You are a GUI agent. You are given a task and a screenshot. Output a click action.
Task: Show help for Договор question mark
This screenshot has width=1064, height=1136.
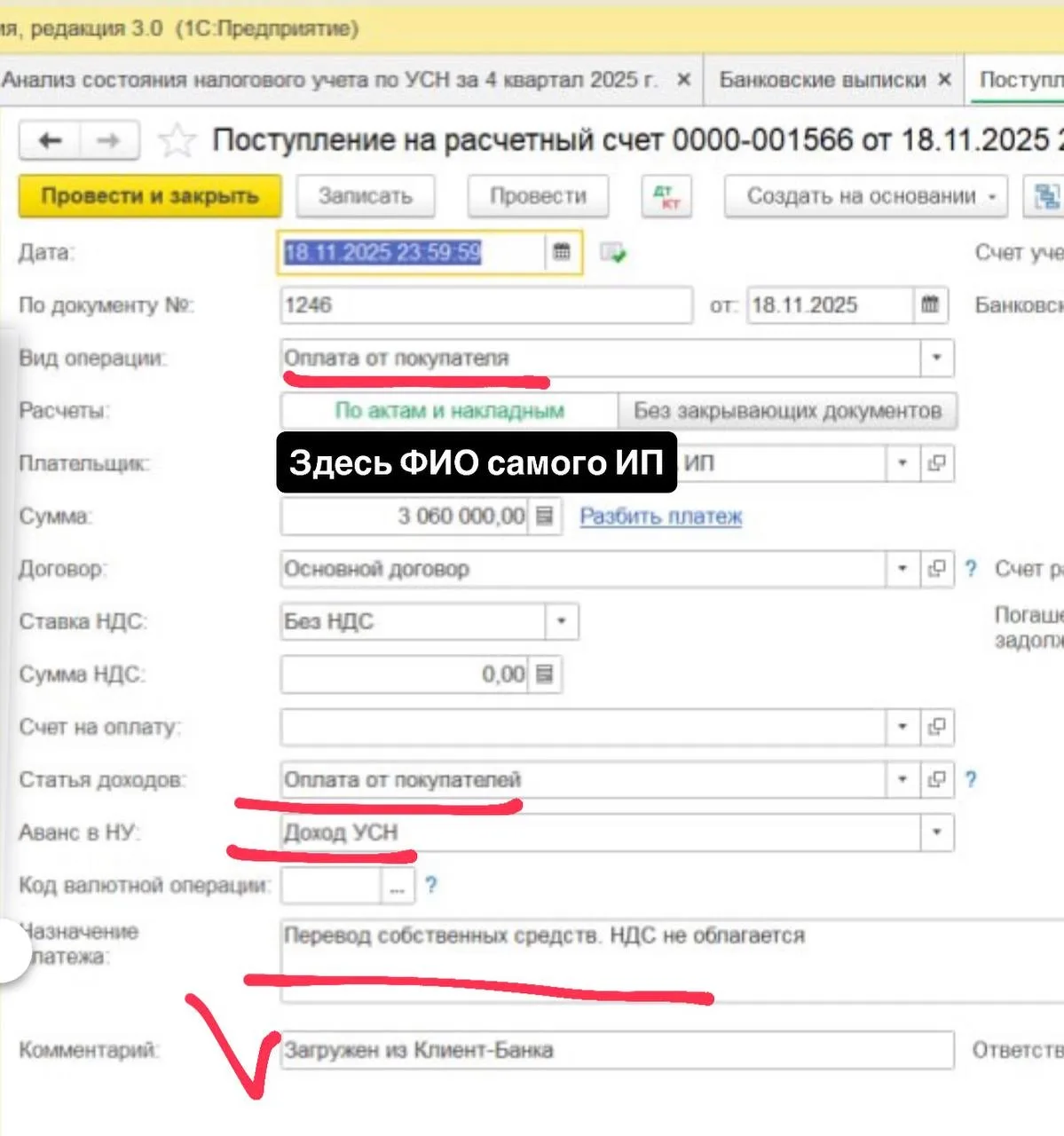click(x=971, y=569)
